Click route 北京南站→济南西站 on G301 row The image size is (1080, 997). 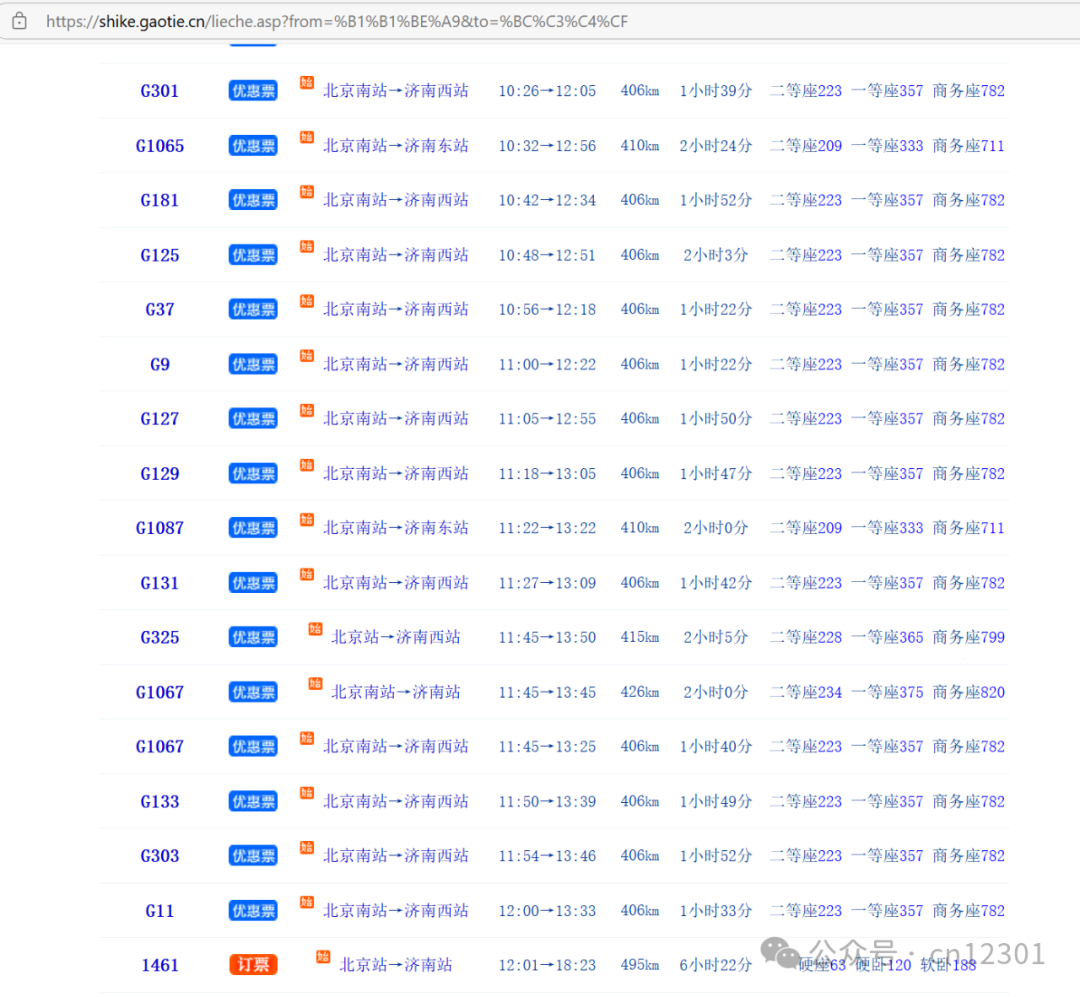pyautogui.click(x=396, y=91)
